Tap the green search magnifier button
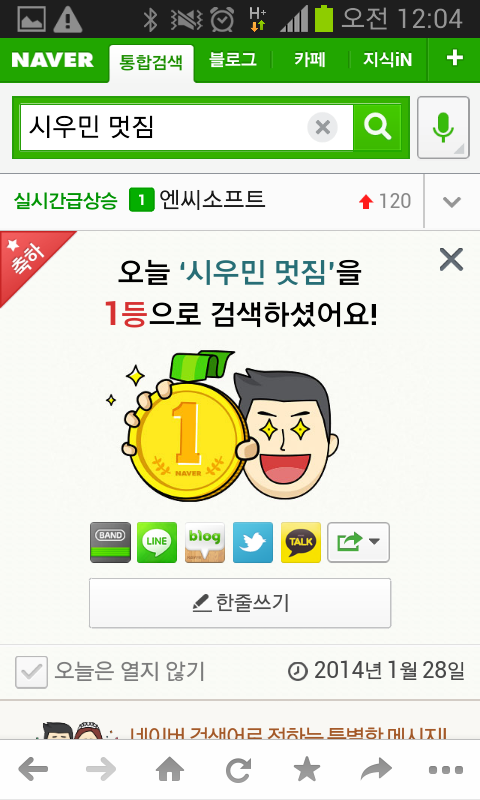The image size is (480, 800). (377, 127)
